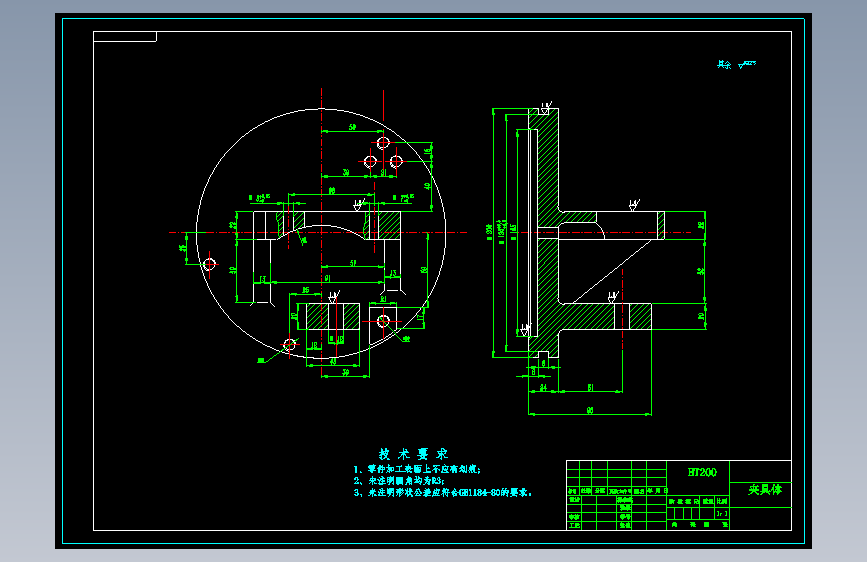Viewport: 867px width, 562px height.
Task: Click technical requirement note 1 text line
Action: point(417,469)
